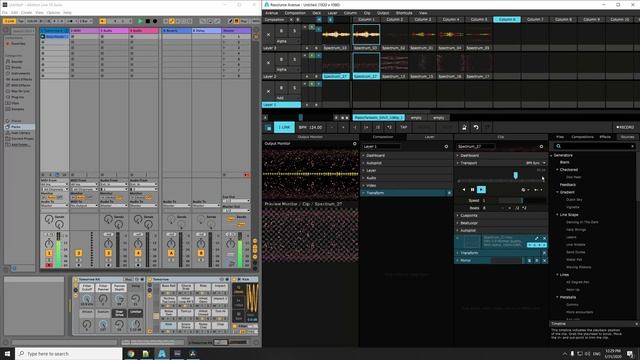Arm track 1 record button in Ableton
The image size is (640, 360).
coord(49,265)
